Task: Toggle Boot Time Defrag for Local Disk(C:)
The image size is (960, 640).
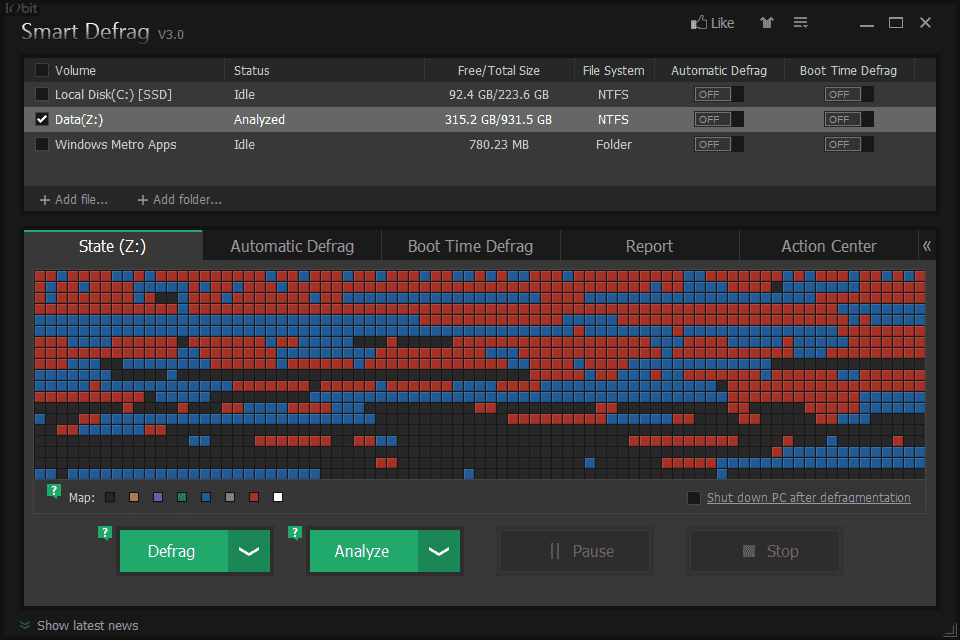Action: coord(849,94)
